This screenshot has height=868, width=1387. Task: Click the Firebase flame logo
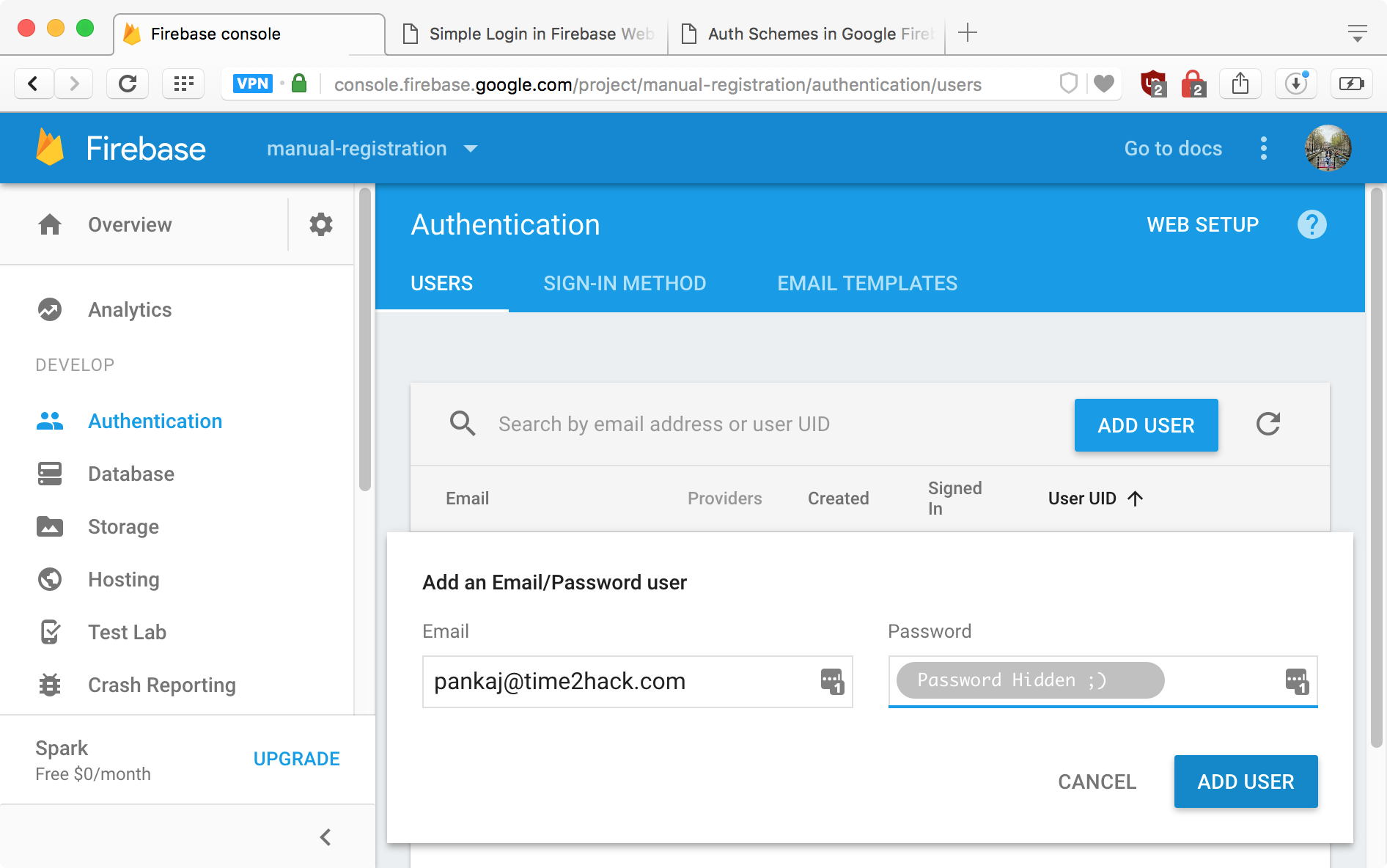pos(50,147)
